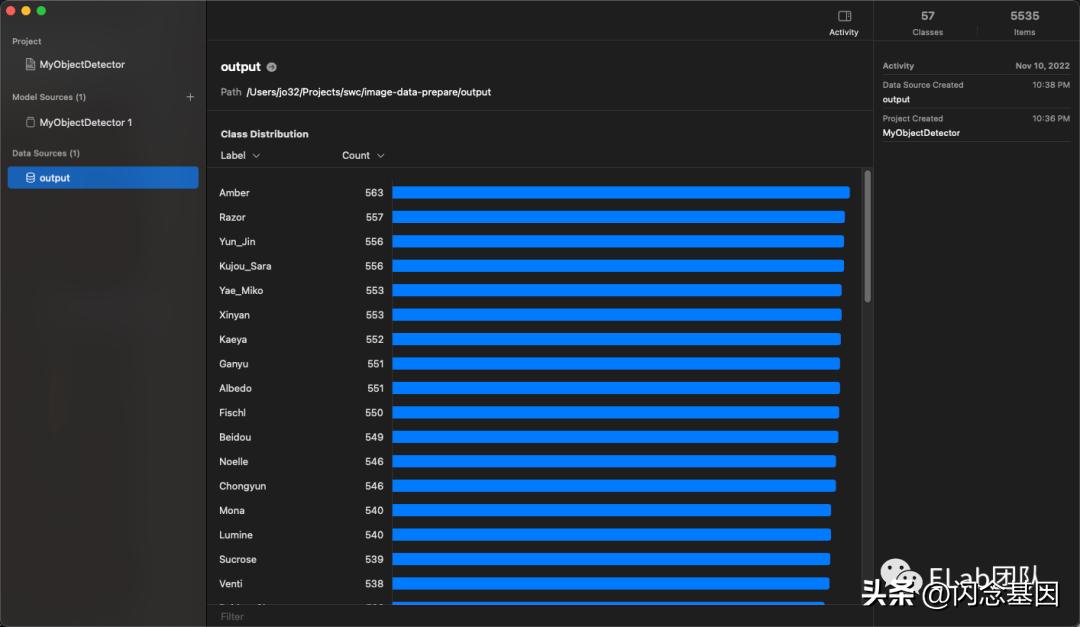1080x627 pixels.
Task: Click the class distribution vertical scrollbar
Action: [x=867, y=236]
